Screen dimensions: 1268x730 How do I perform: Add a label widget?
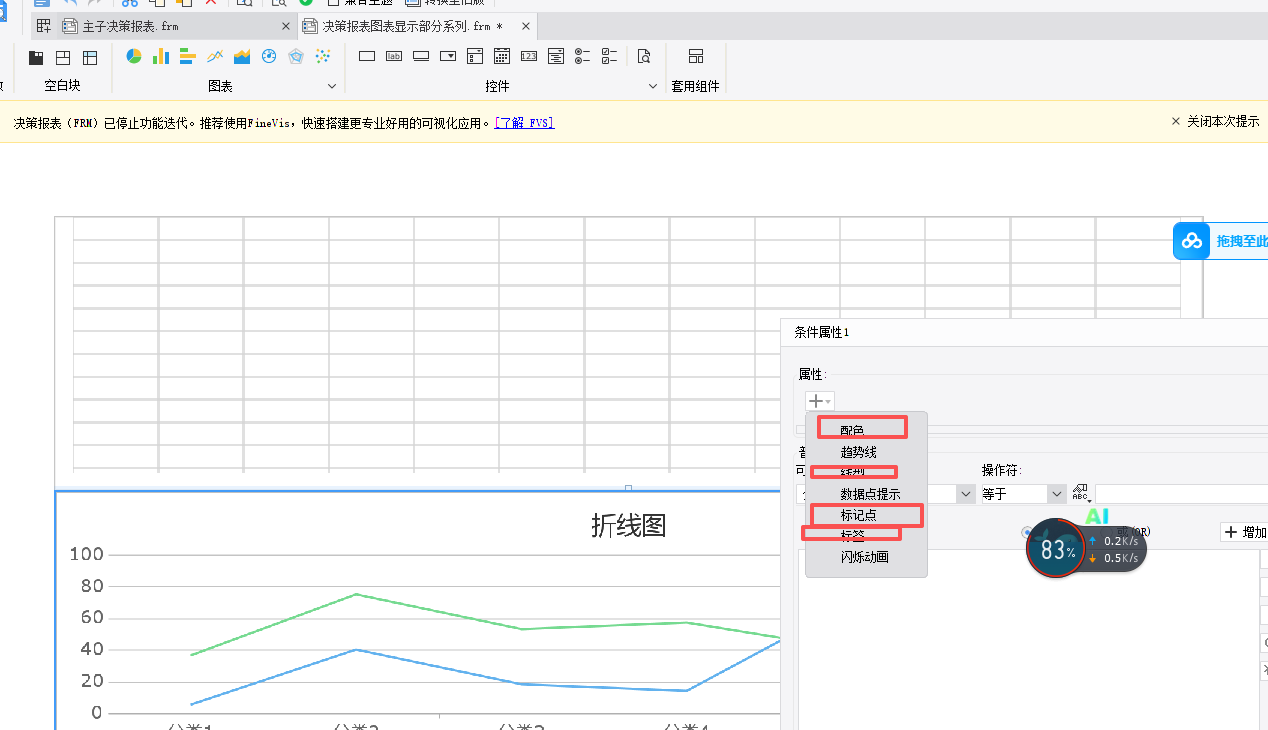[394, 56]
